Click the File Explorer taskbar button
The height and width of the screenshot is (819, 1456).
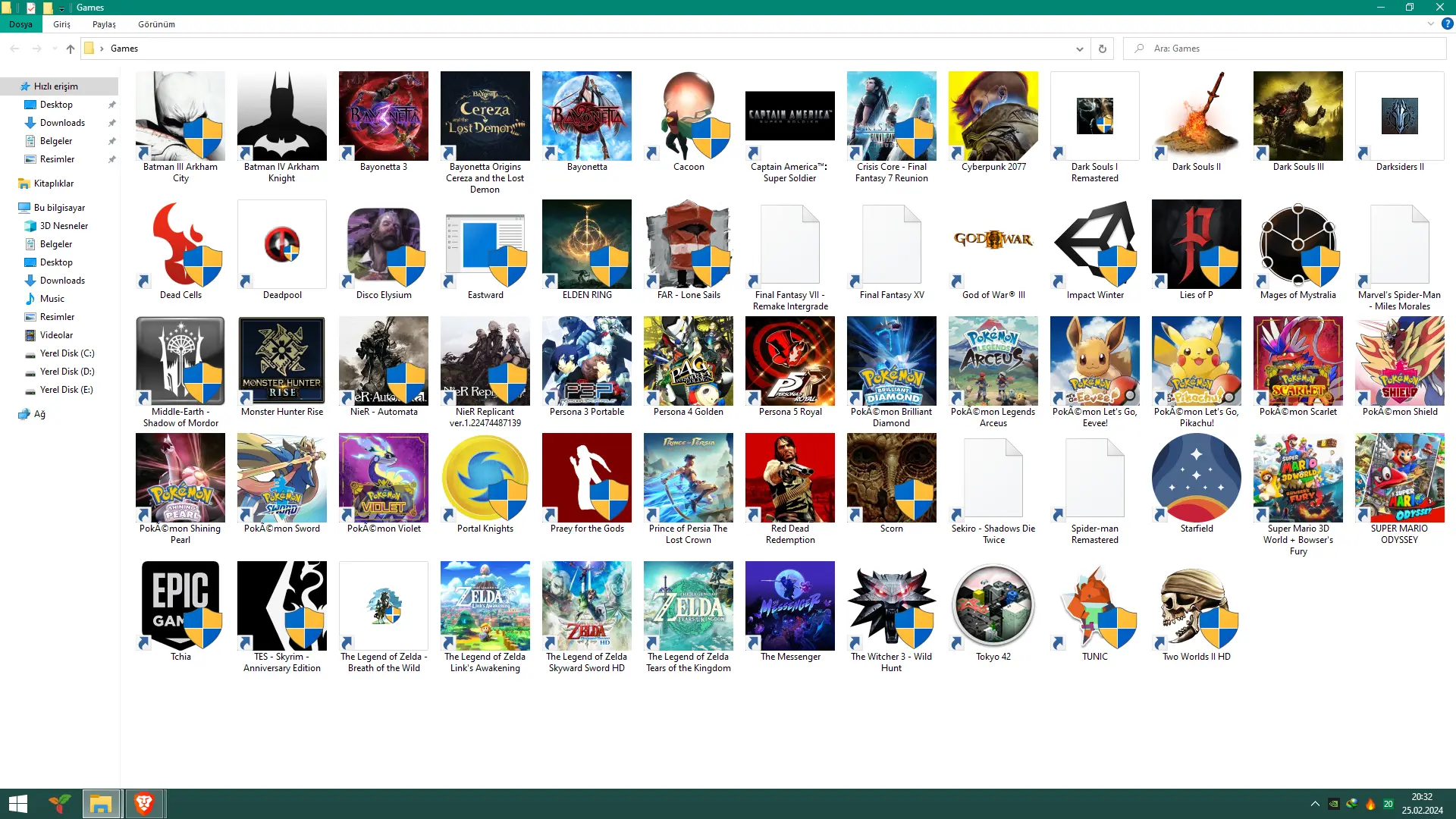(x=101, y=804)
